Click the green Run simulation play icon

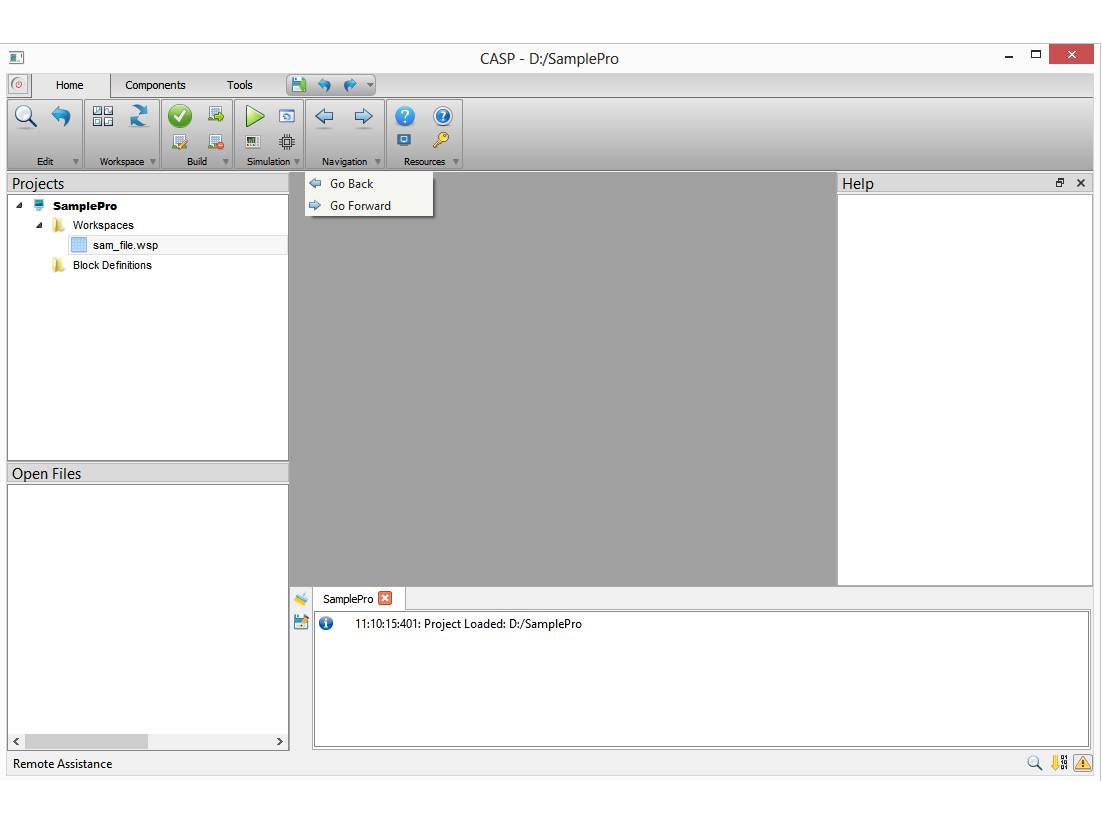(255, 116)
